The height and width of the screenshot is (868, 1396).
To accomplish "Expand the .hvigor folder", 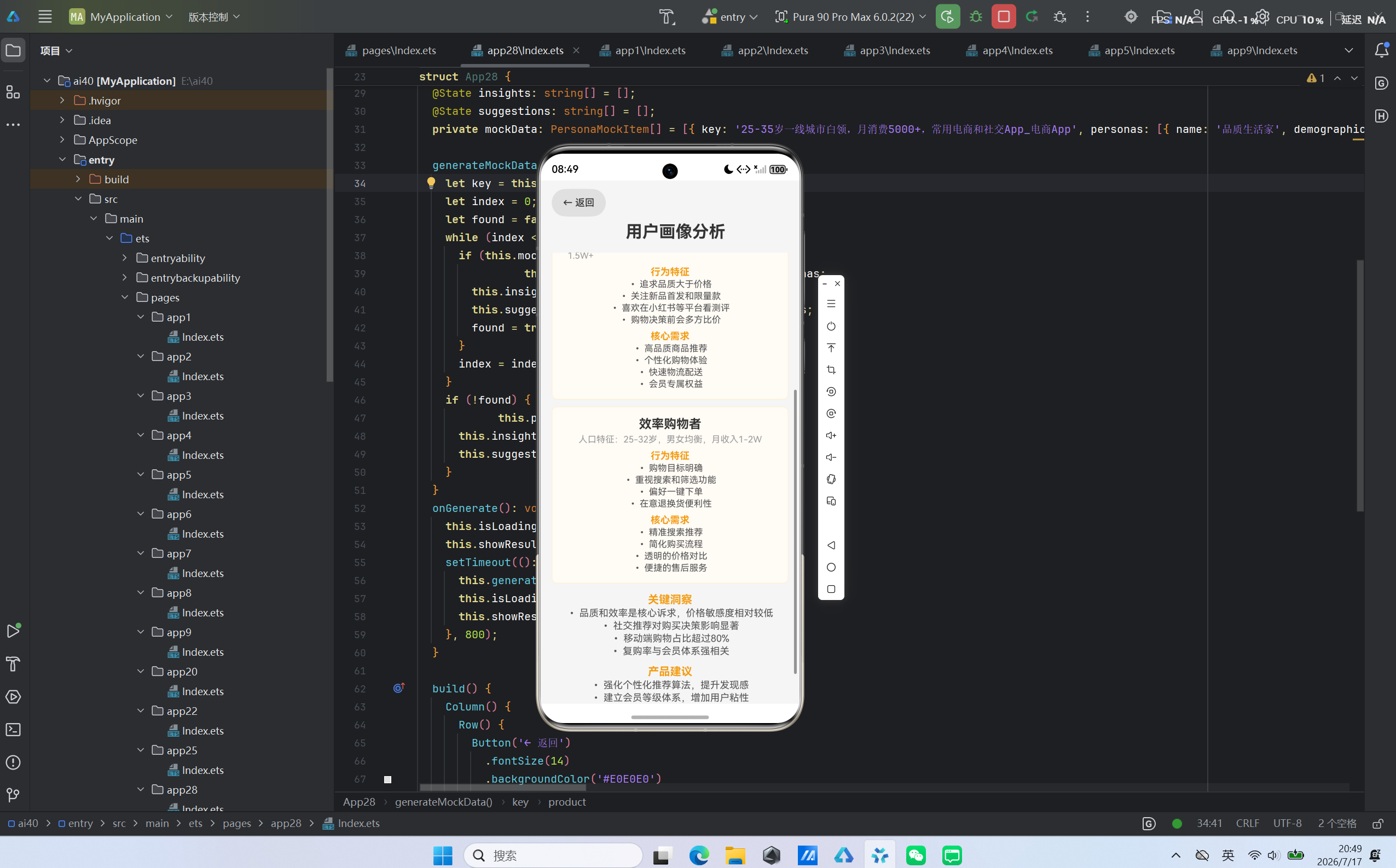I will coord(62,101).
